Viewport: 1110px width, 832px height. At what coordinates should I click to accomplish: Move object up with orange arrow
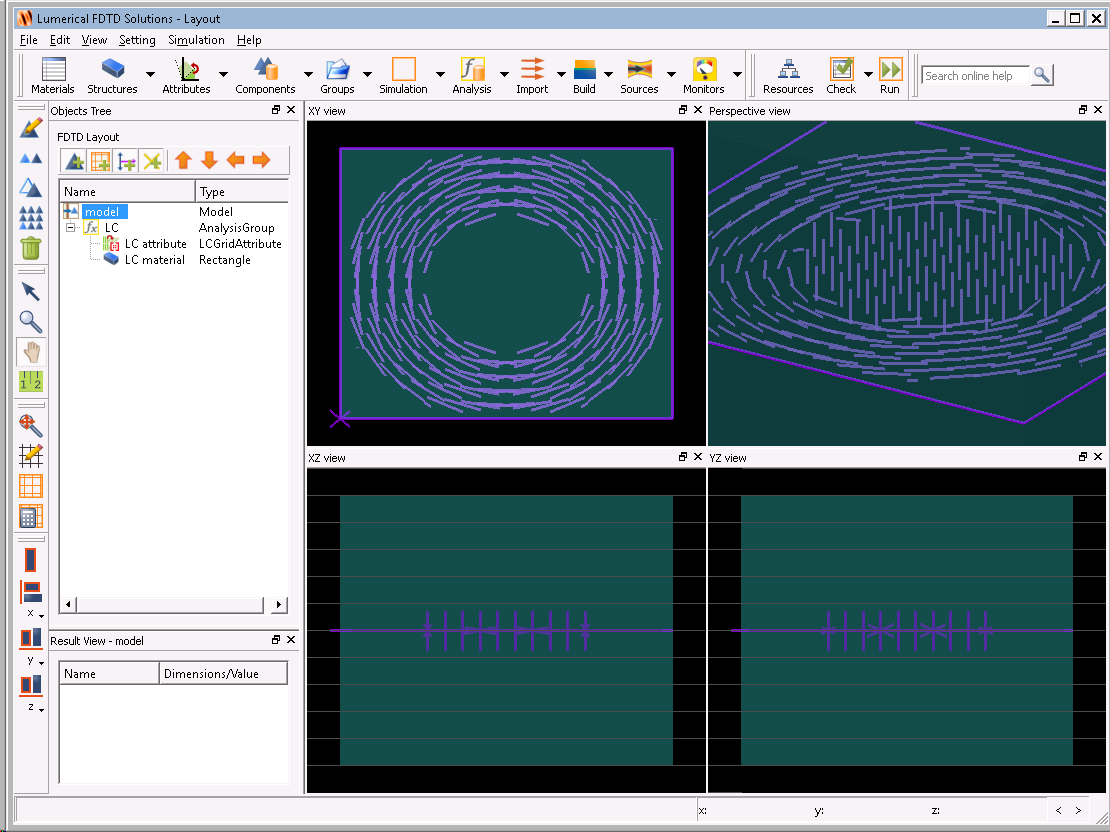tap(183, 161)
